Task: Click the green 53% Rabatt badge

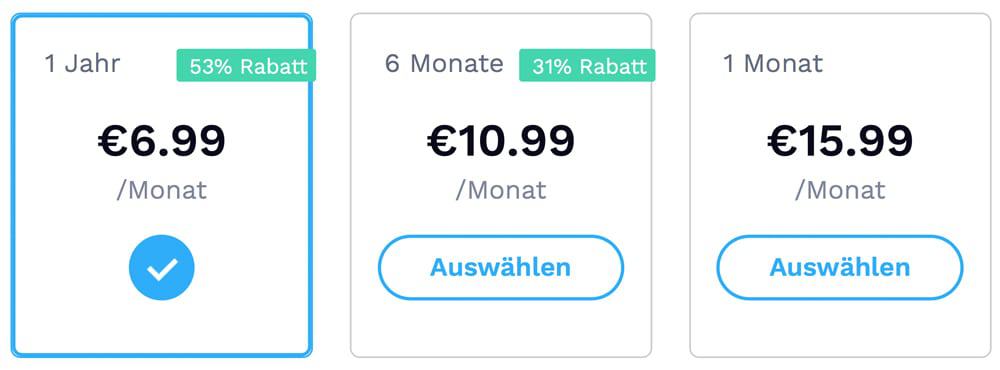Action: (246, 66)
